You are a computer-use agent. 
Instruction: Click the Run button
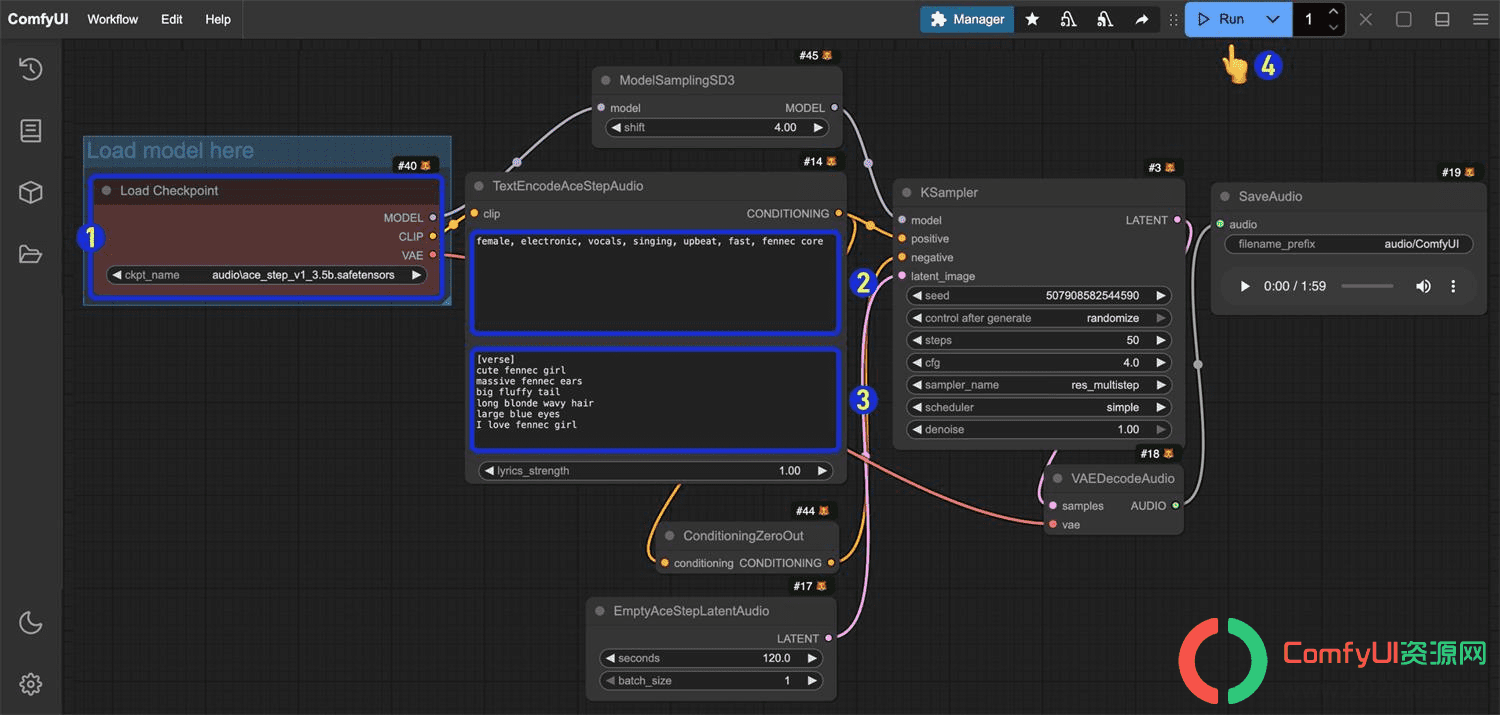tap(1221, 19)
